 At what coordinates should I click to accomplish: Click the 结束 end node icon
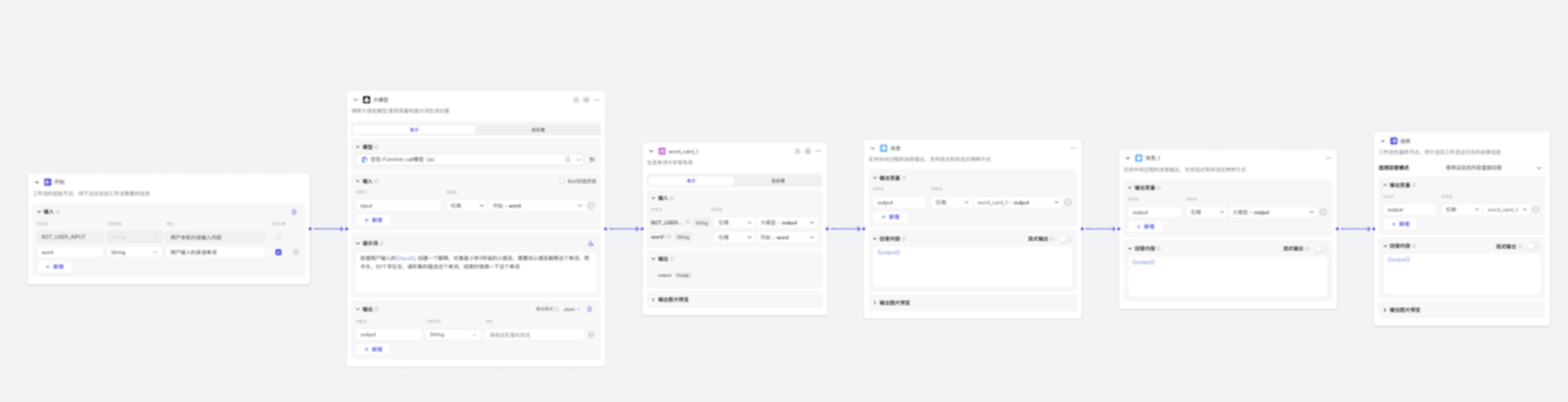click(x=1394, y=141)
